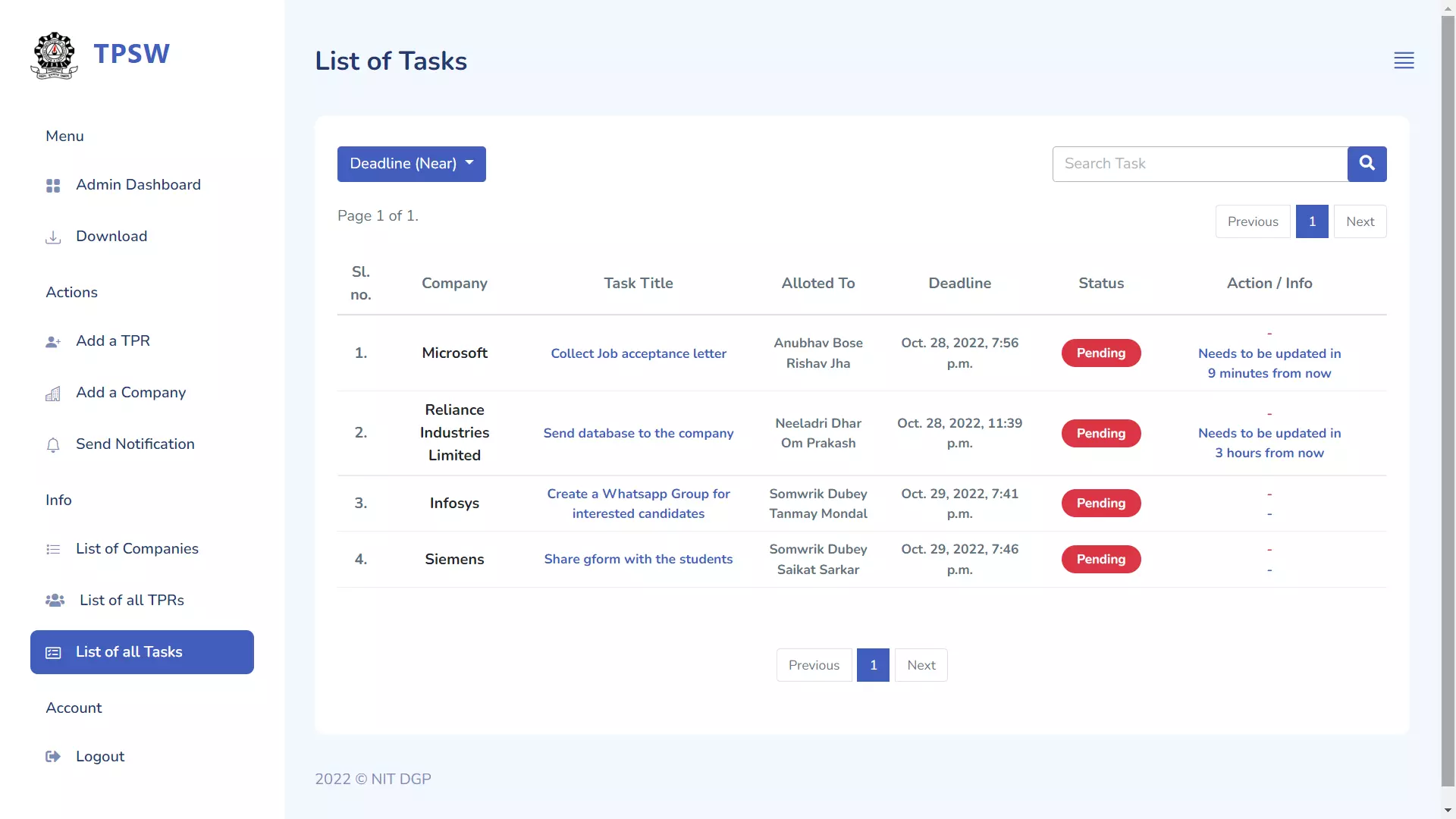
Task: Open Collect Job acceptance letter task
Action: click(x=638, y=352)
